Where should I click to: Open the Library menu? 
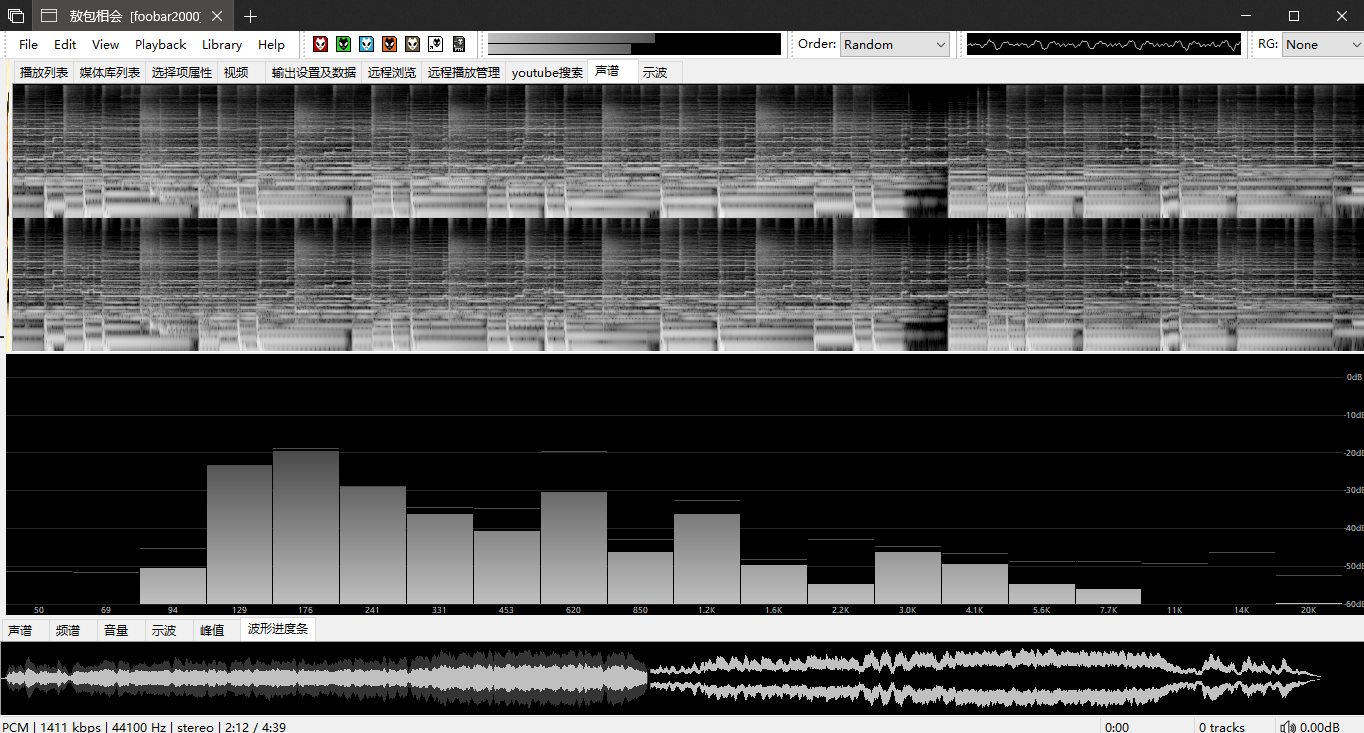pyautogui.click(x=221, y=44)
